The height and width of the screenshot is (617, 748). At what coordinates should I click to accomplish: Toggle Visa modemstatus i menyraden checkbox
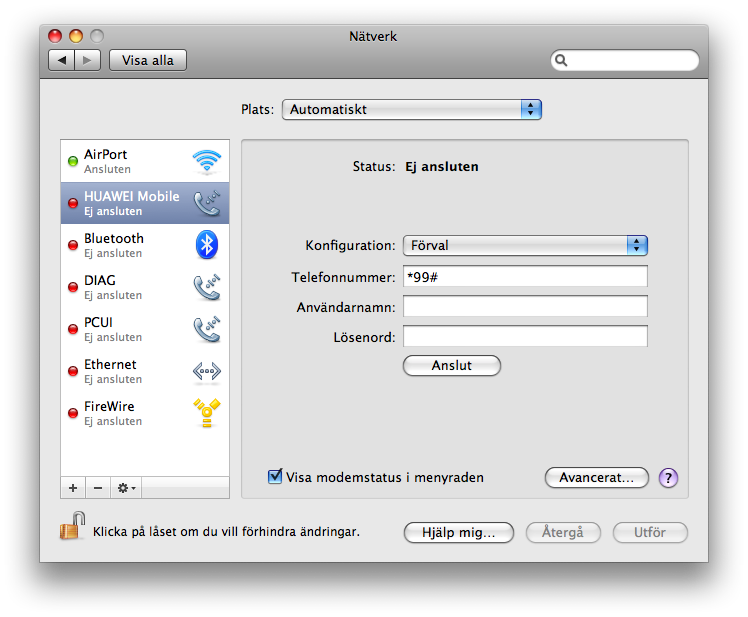(x=275, y=476)
